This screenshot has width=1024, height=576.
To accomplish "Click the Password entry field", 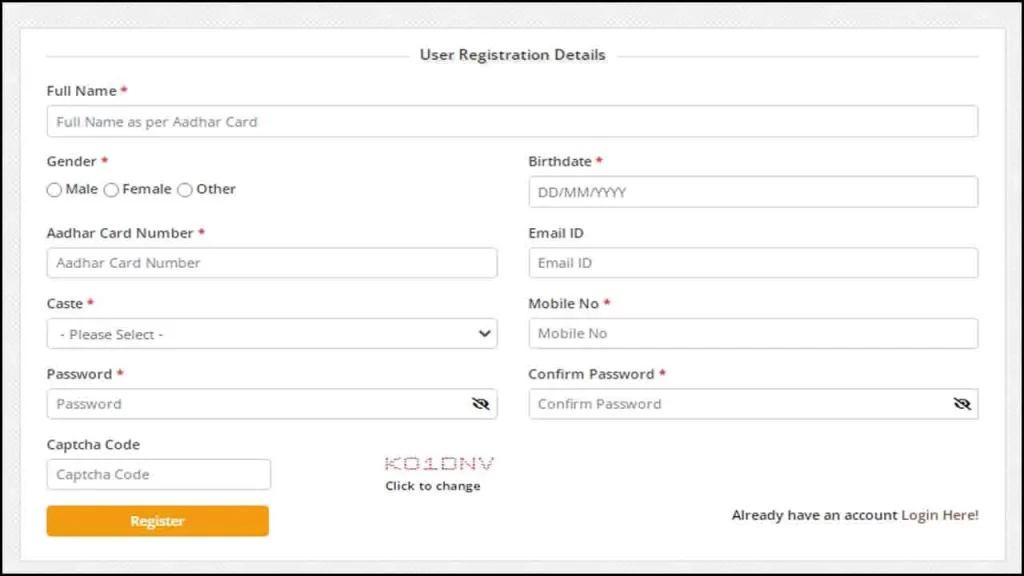I will [x=250, y=404].
